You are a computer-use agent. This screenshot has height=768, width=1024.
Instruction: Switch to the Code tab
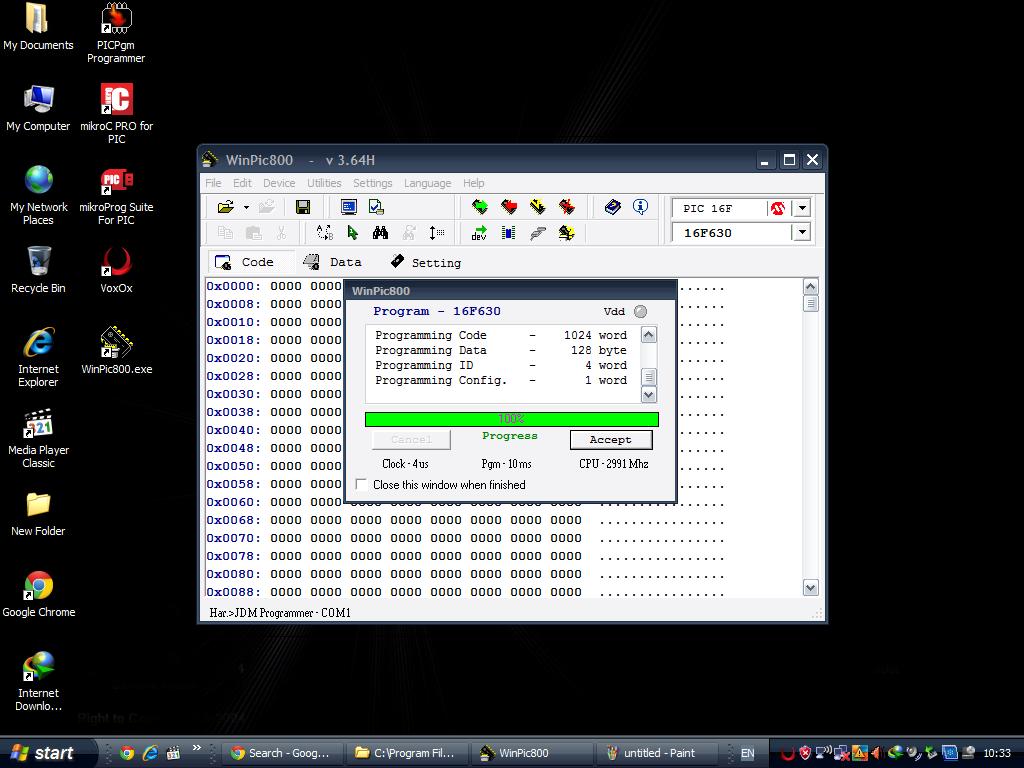pos(250,262)
